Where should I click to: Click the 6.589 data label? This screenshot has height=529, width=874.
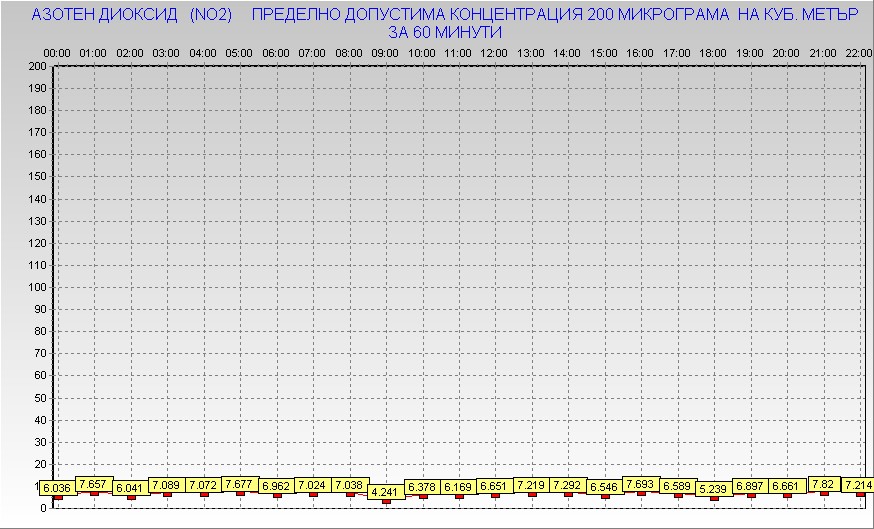[677, 486]
